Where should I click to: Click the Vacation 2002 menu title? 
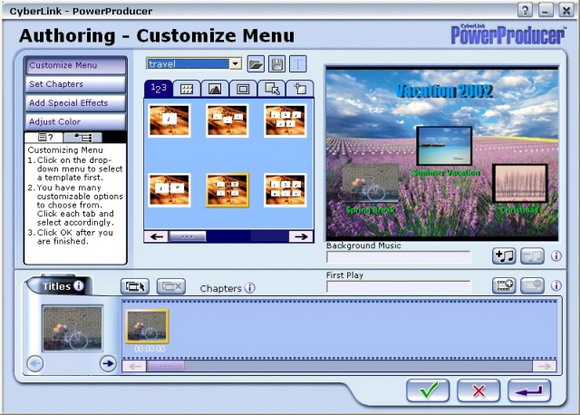point(444,91)
